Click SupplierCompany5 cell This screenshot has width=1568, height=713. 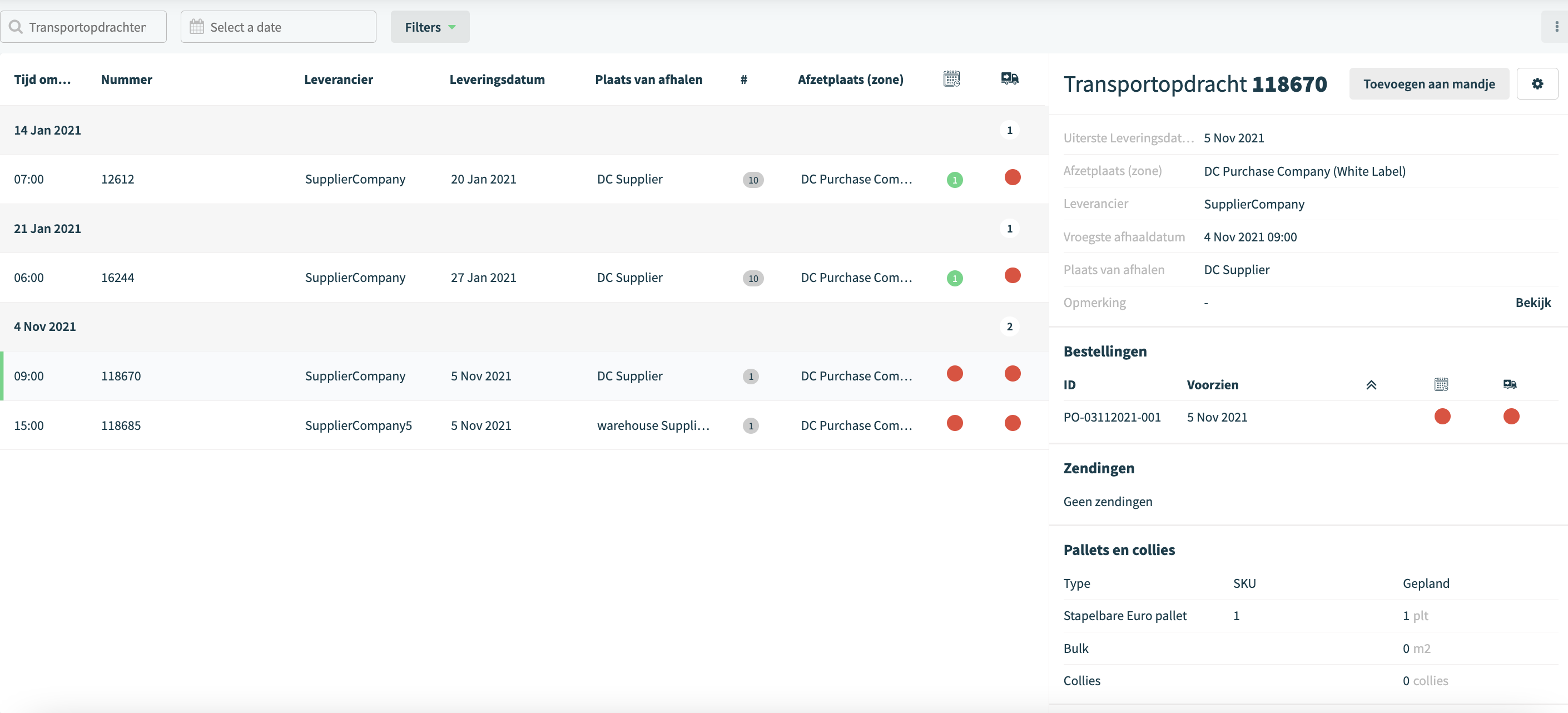[x=359, y=425]
